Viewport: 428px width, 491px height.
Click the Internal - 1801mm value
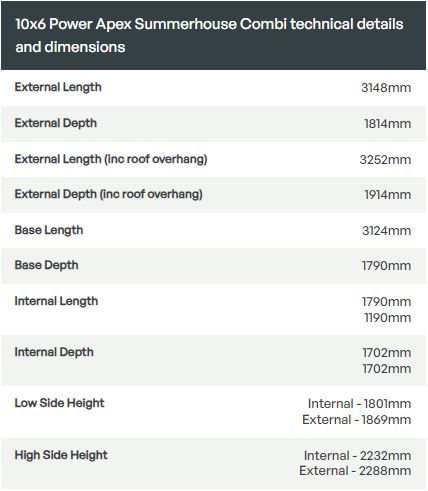click(x=359, y=404)
